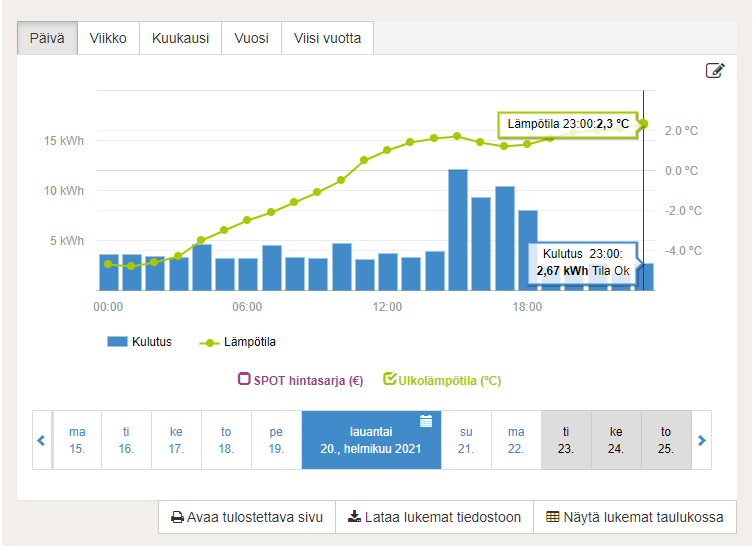Click the Kulutus legend blue swatch

click(117, 342)
